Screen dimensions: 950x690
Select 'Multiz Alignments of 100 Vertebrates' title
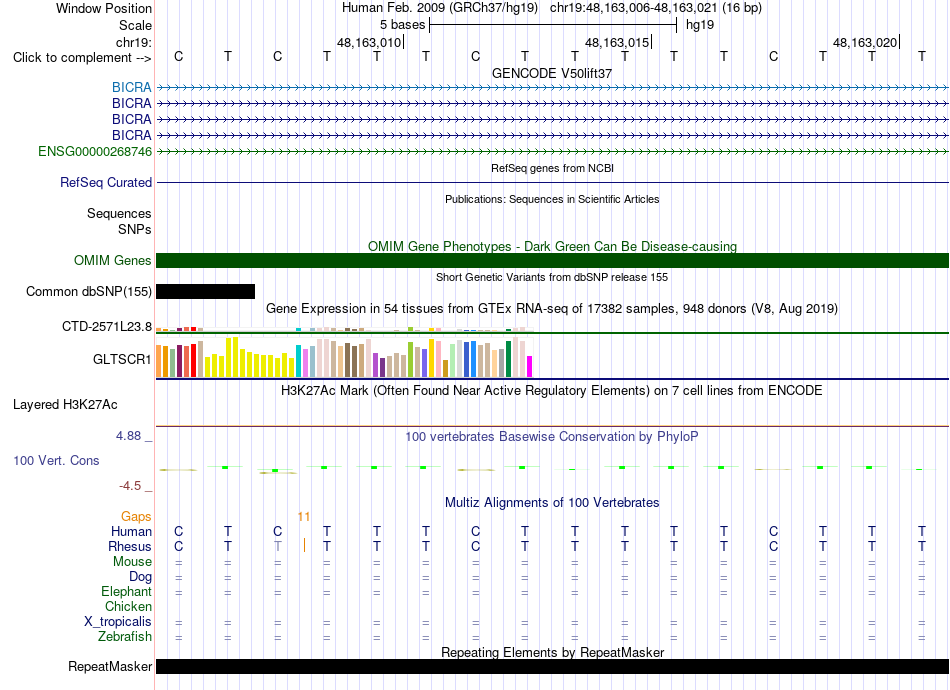[552, 503]
